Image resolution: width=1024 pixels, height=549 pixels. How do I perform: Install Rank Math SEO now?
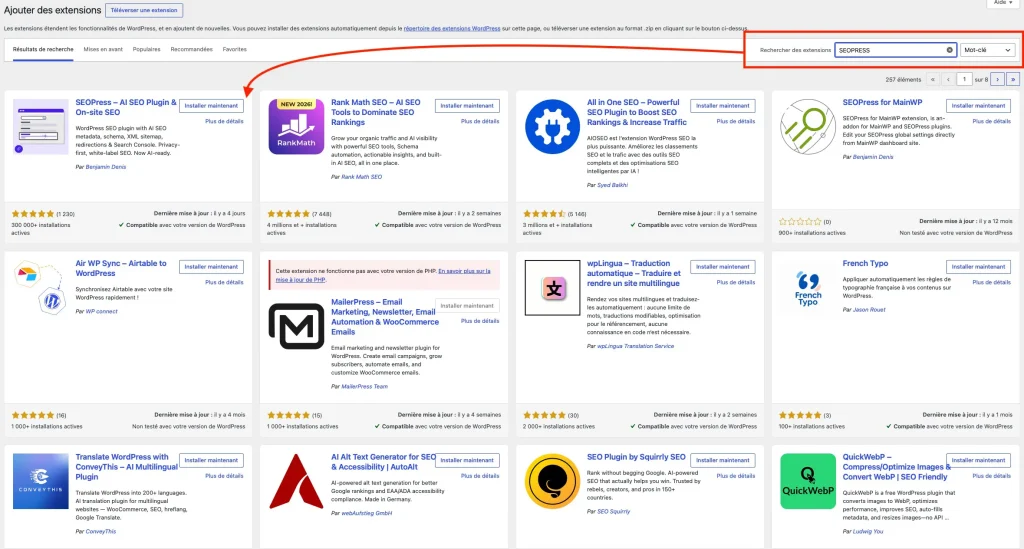[x=467, y=106]
